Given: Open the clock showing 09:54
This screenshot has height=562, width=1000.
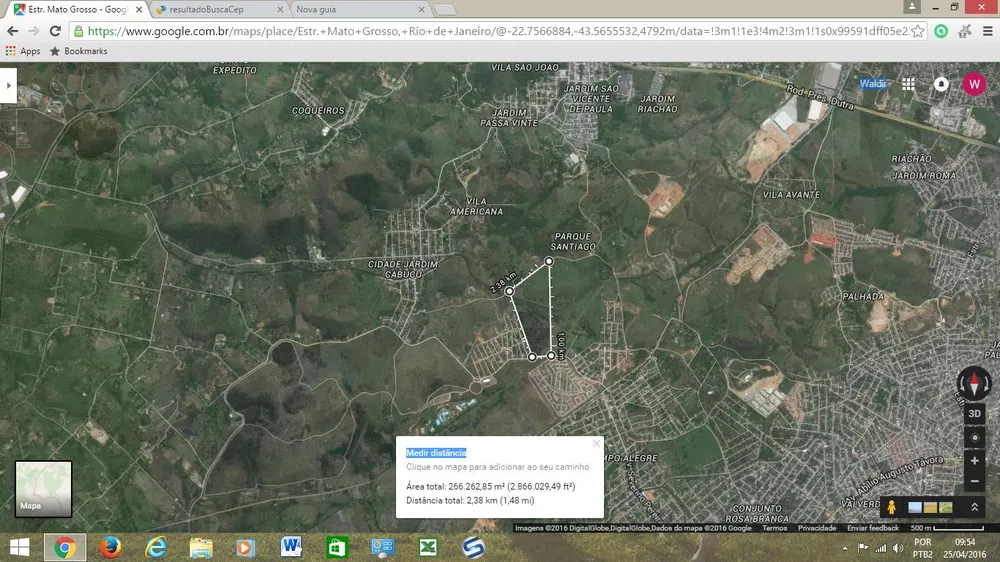Looking at the screenshot, I should click(965, 548).
